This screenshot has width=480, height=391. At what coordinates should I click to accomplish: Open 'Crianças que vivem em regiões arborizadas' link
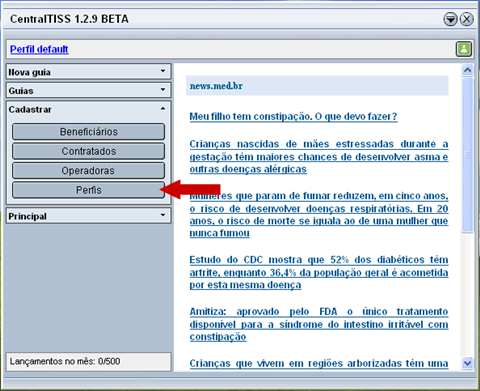click(319, 363)
